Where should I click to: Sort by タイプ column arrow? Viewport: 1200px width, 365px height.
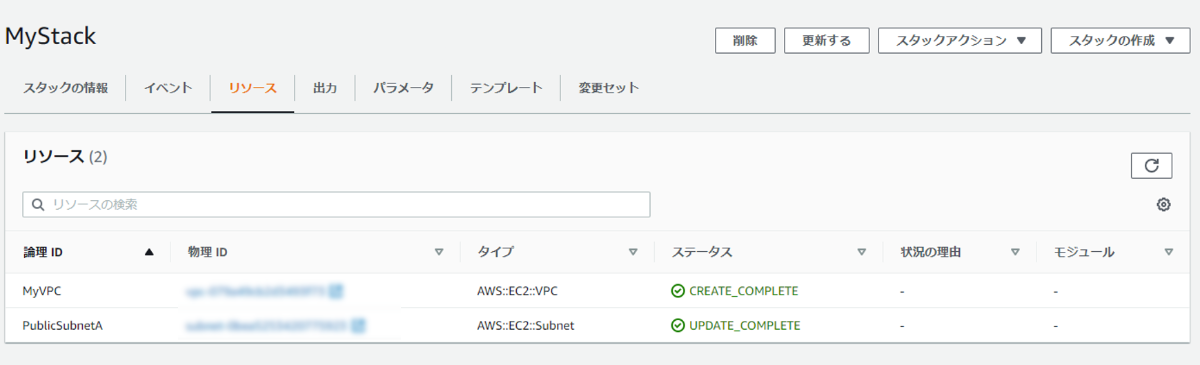[x=633, y=252]
